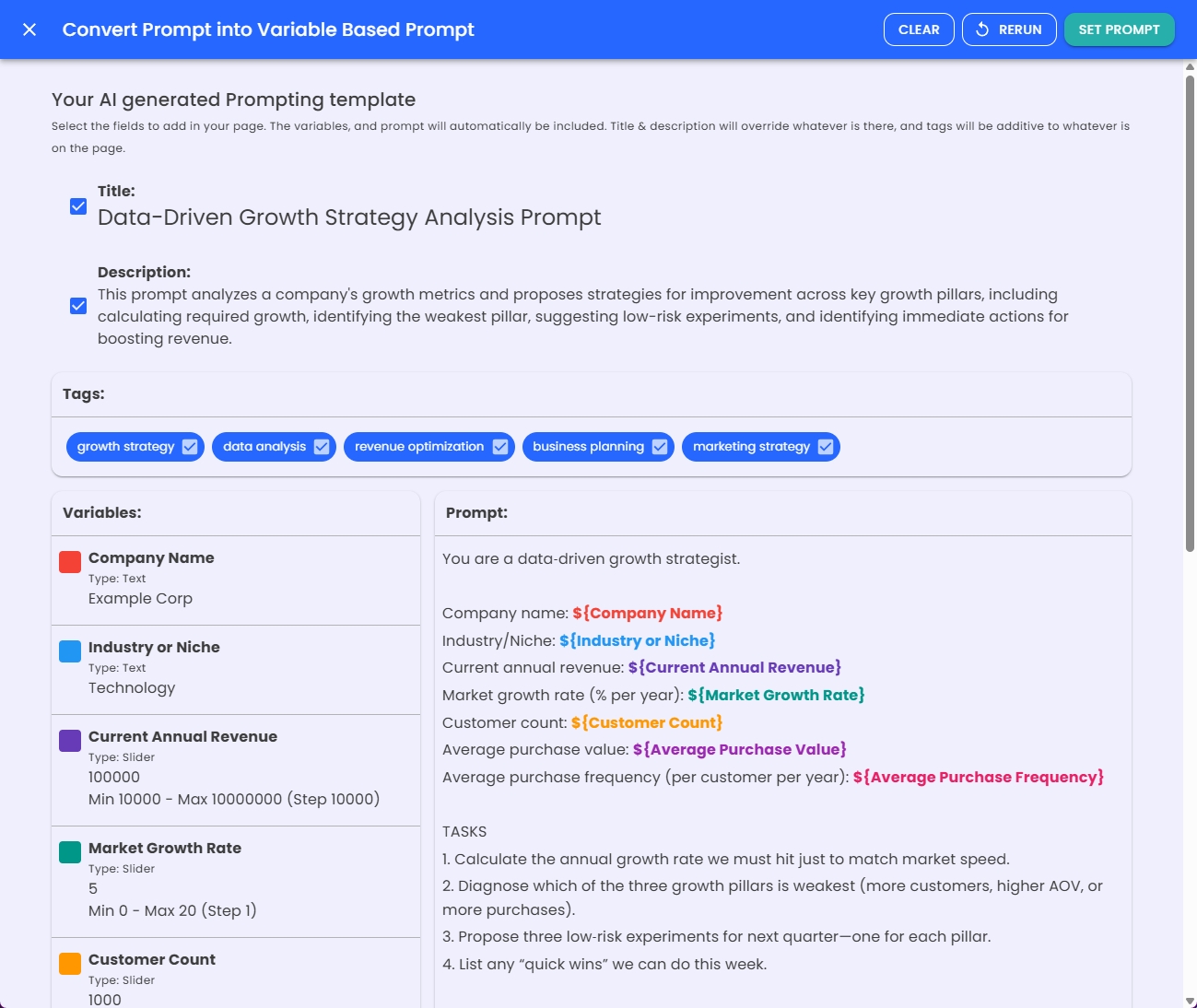Click the Example Corp default value

pos(140,599)
